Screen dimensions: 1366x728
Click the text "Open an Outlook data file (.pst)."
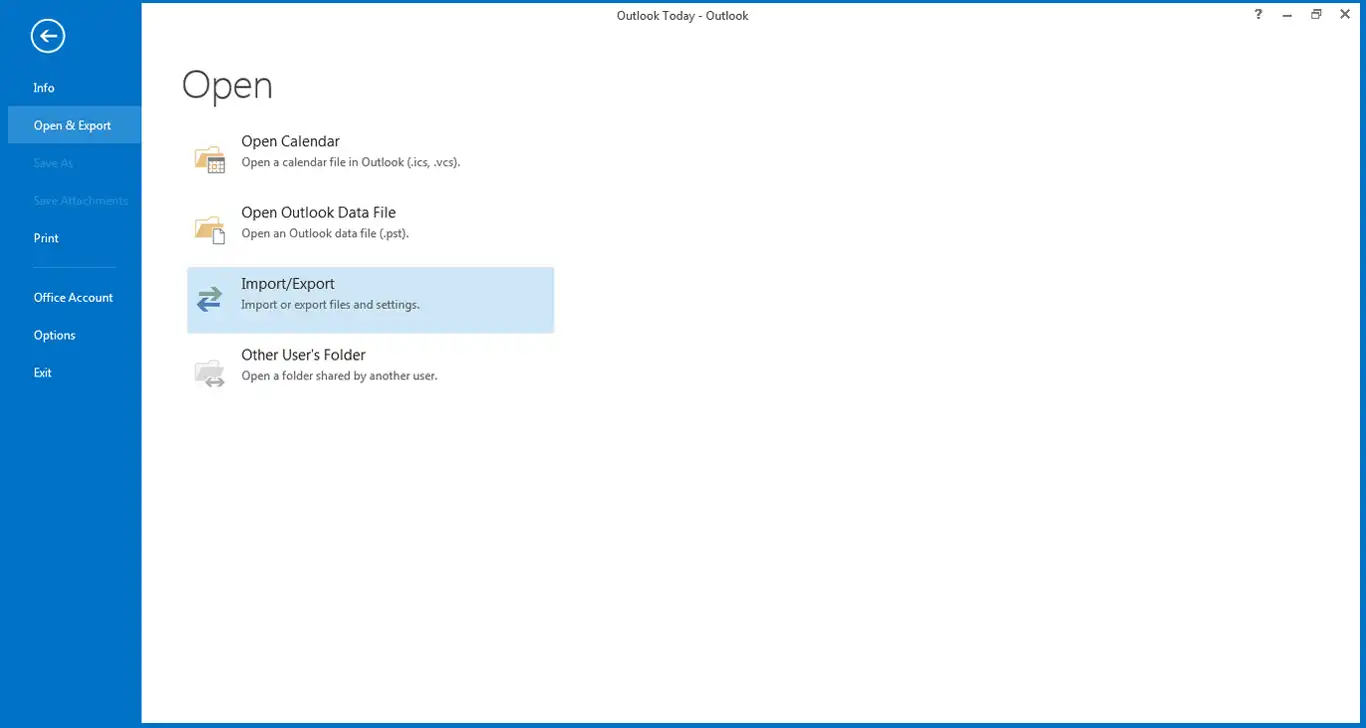(325, 233)
